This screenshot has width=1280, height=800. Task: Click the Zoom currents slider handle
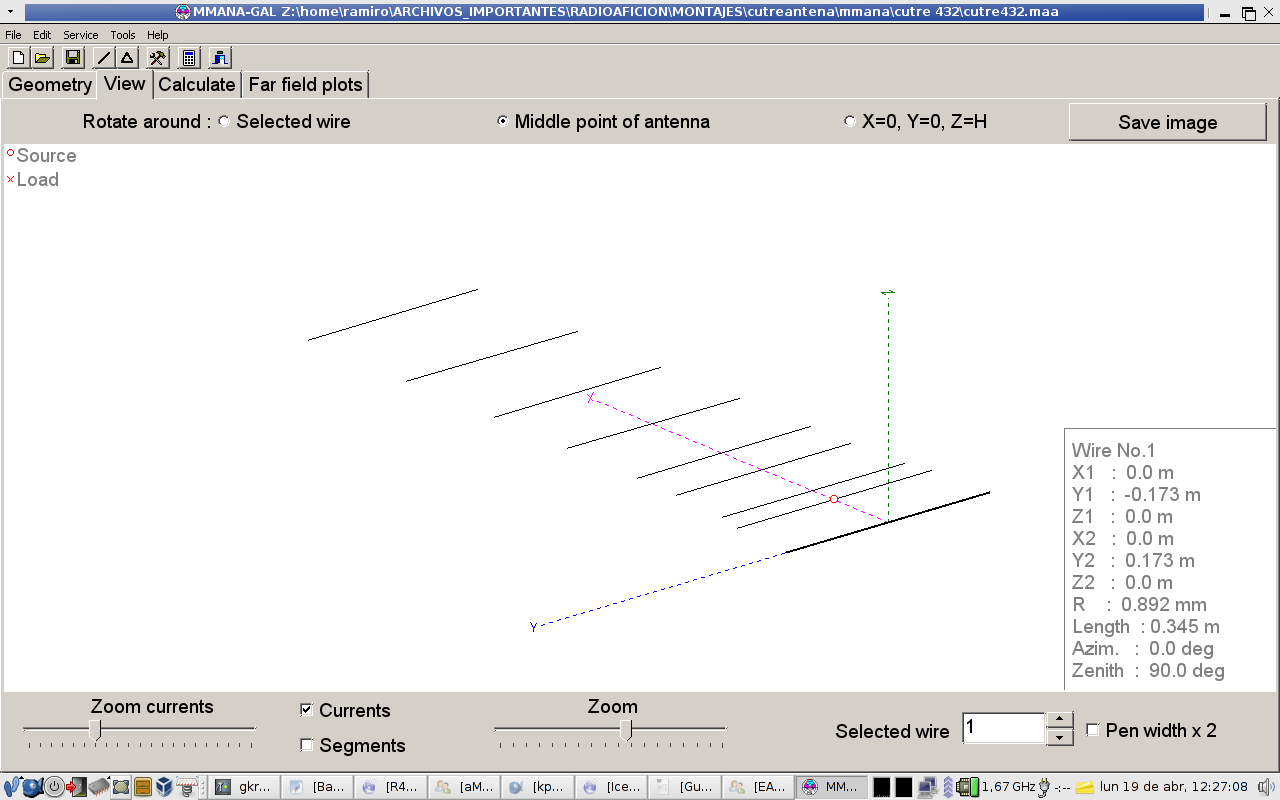tap(95, 731)
